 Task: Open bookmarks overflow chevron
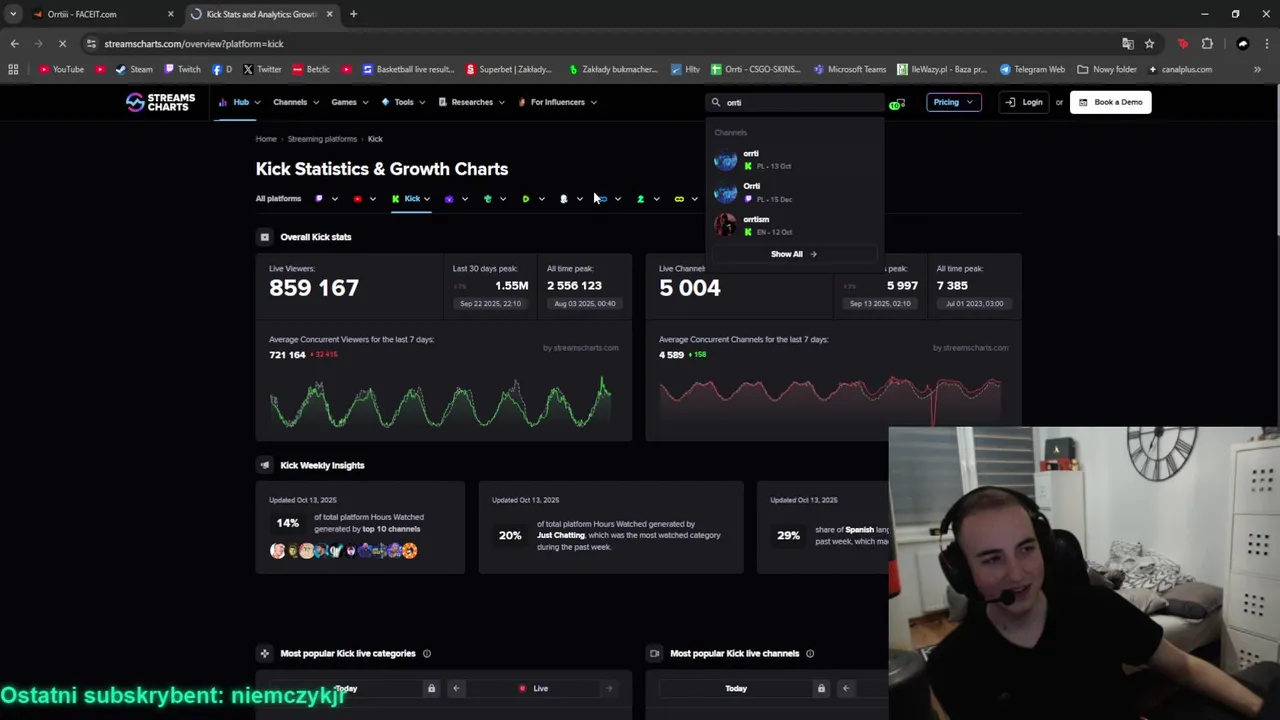1257,70
